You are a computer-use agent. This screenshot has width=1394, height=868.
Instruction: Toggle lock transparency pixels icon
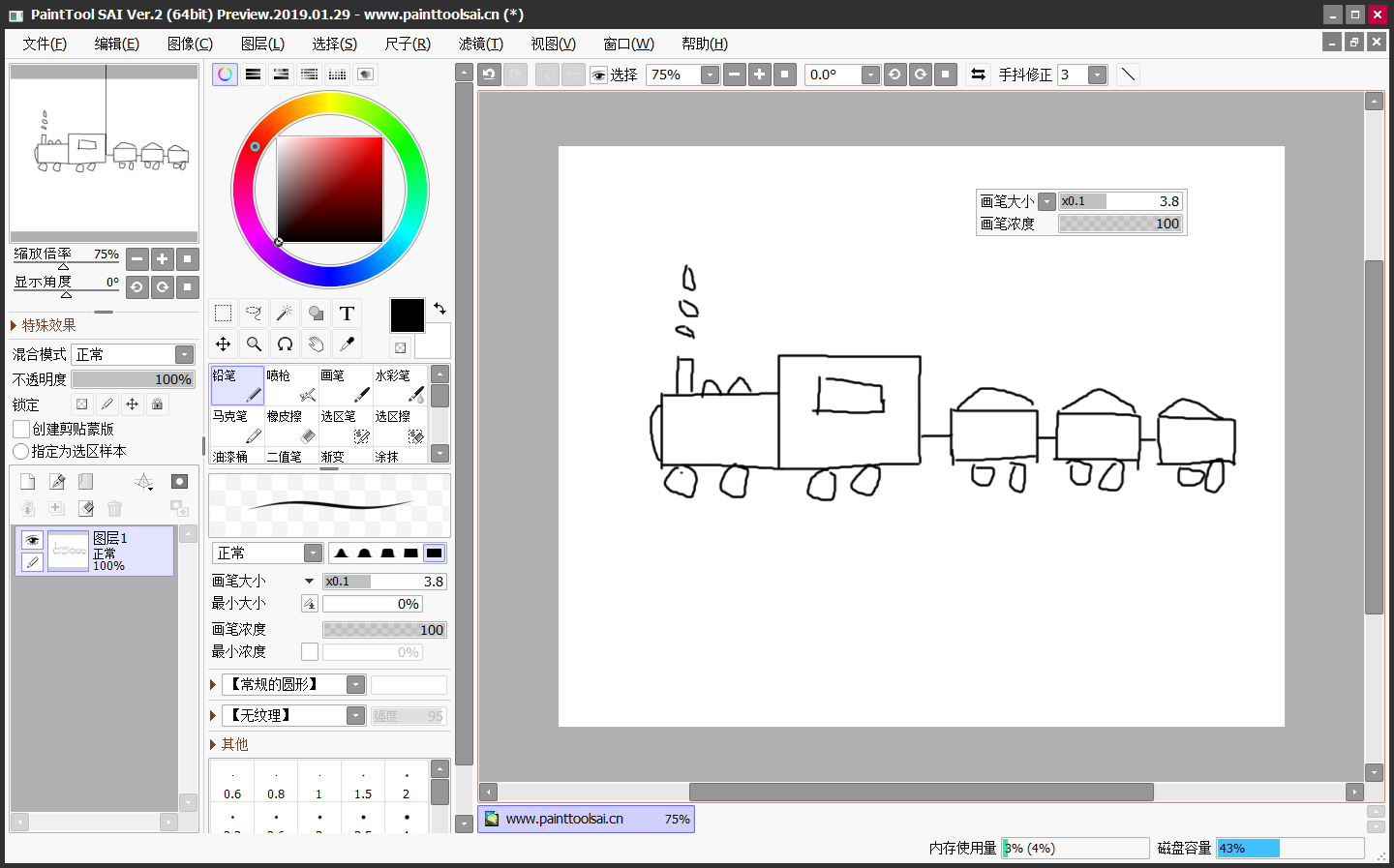click(x=82, y=404)
